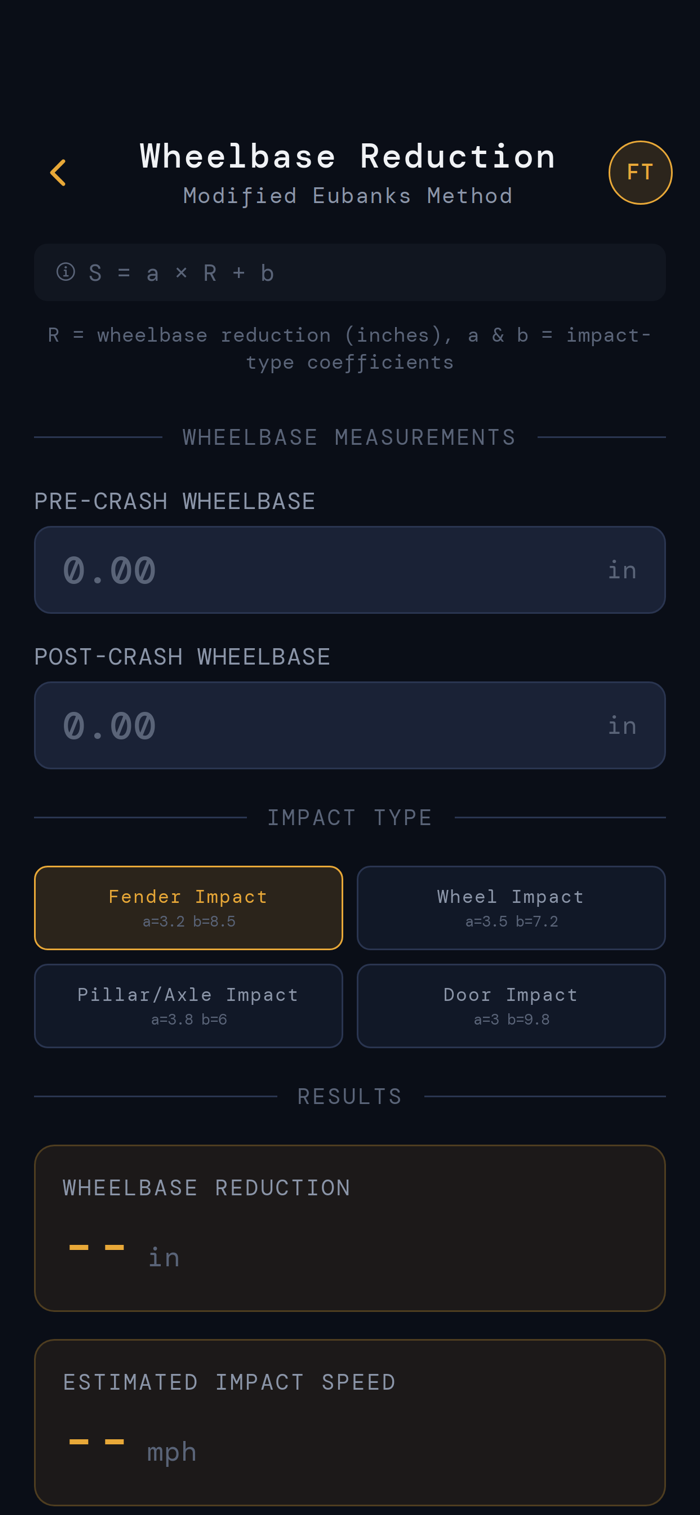
Task: Tap the S = a × R + b formula
Action: pyautogui.click(x=181, y=273)
